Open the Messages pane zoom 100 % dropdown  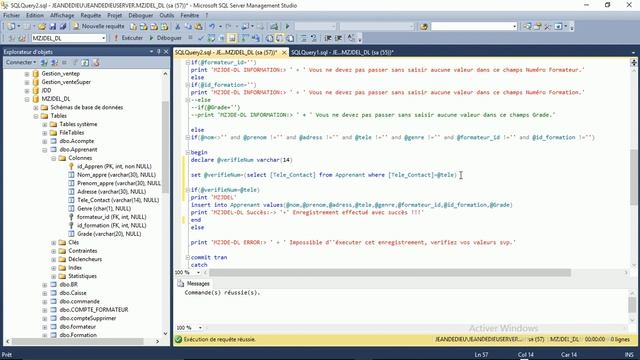[x=200, y=328]
